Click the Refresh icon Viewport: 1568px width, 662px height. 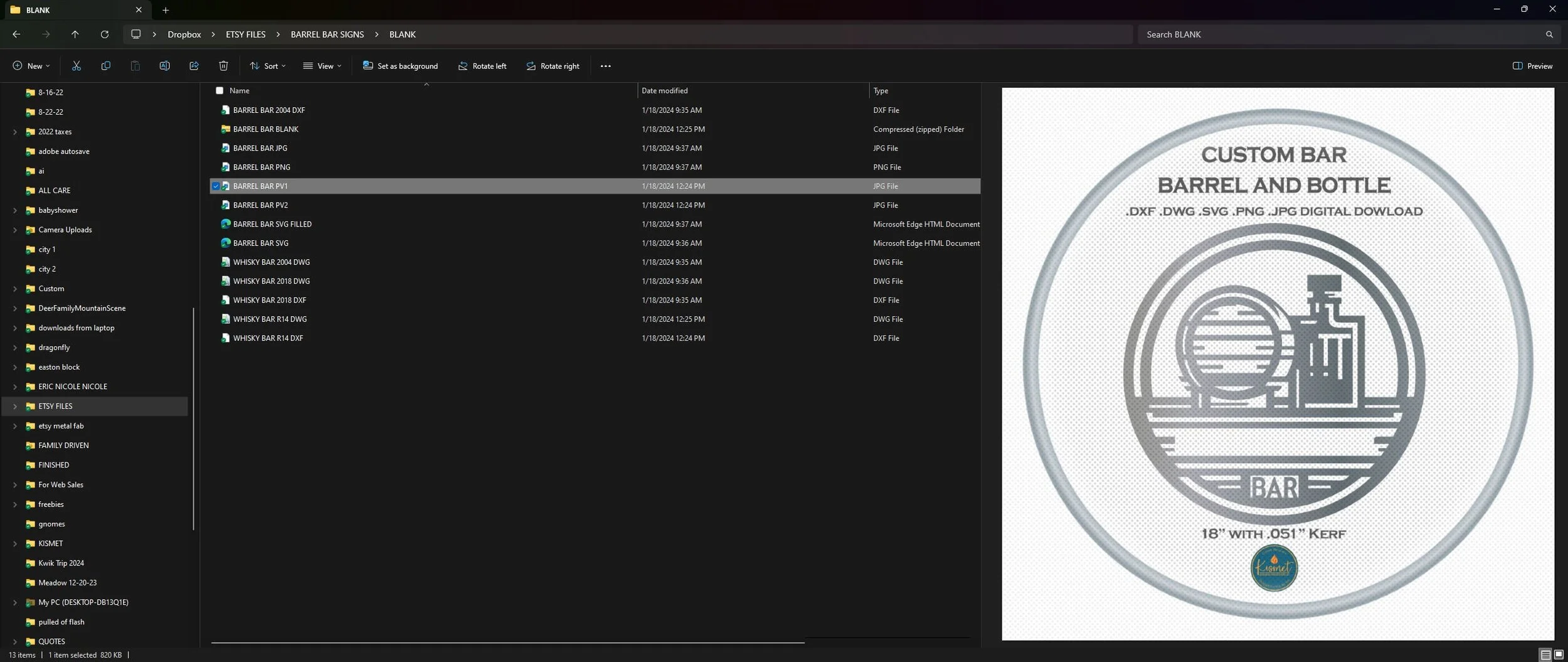tap(105, 35)
